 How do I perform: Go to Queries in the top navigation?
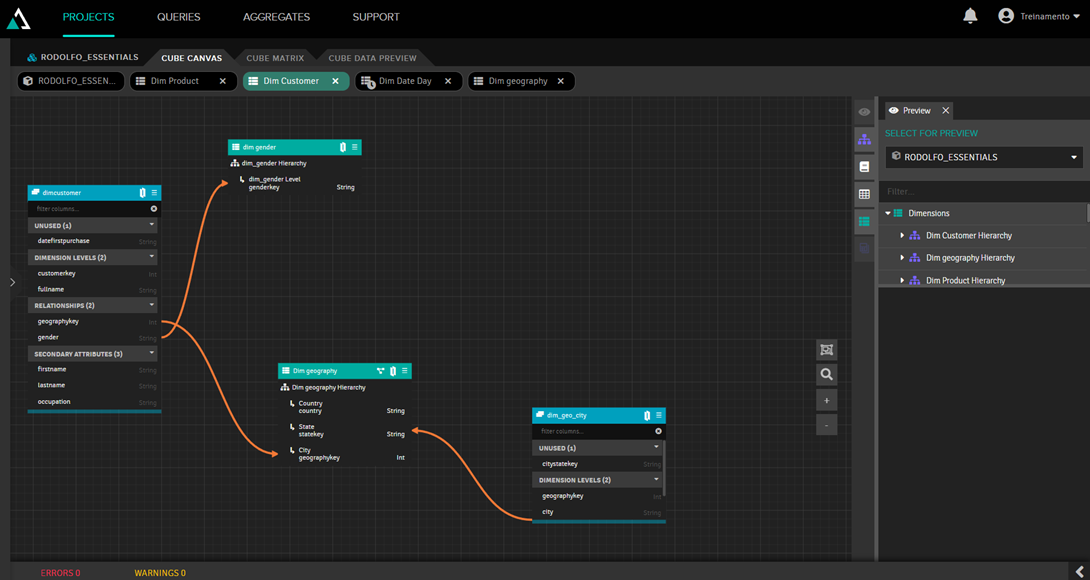pyautogui.click(x=178, y=17)
